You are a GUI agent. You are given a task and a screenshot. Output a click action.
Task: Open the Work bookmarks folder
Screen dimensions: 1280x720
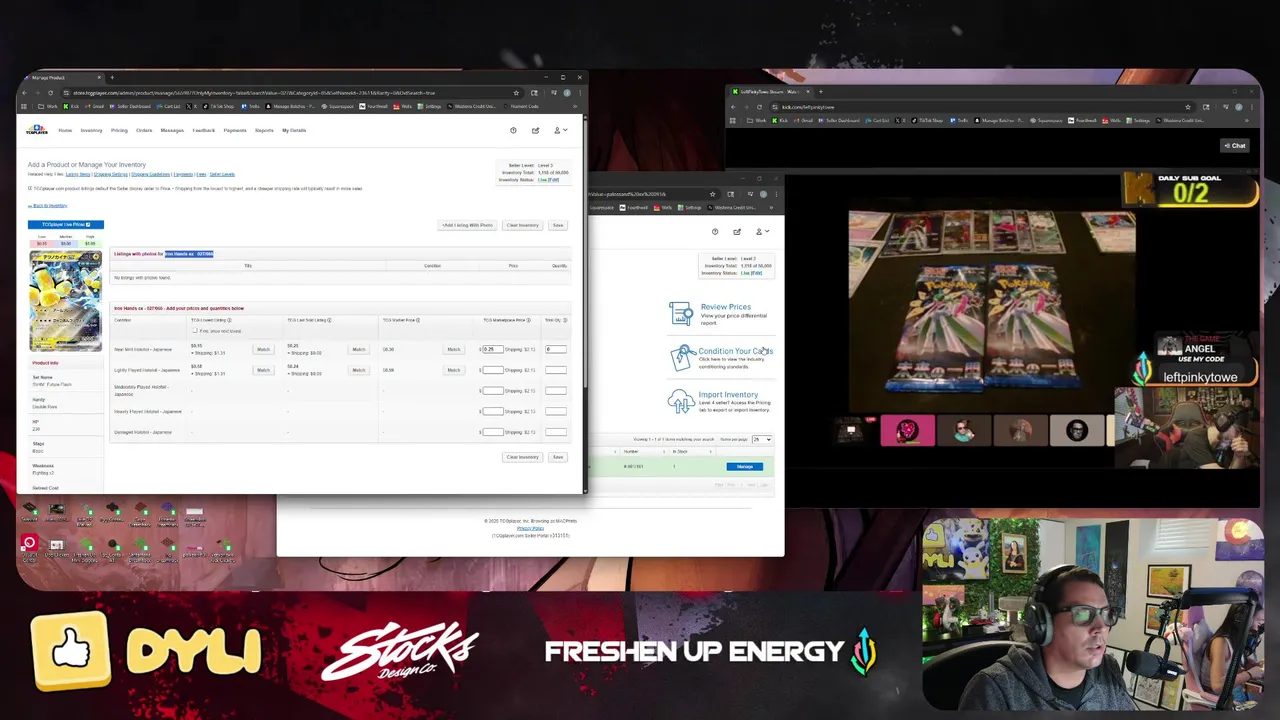point(47,106)
